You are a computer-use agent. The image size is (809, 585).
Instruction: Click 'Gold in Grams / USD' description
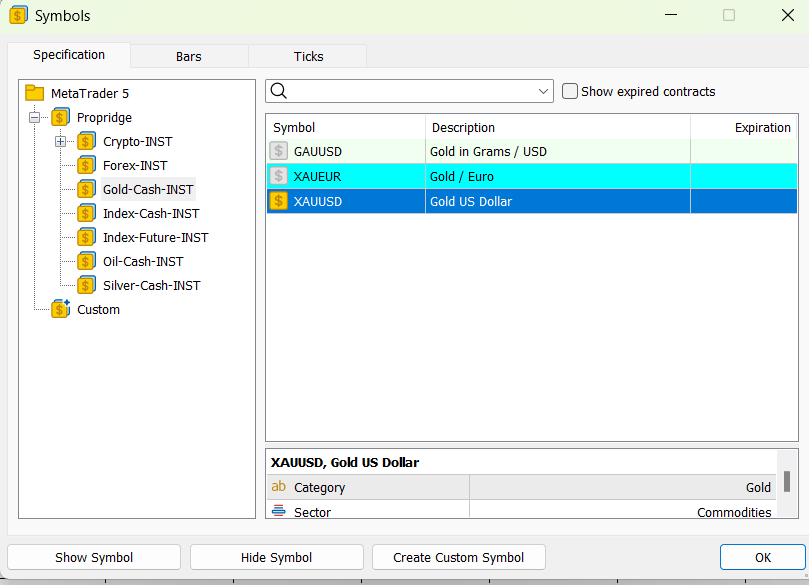click(488, 151)
